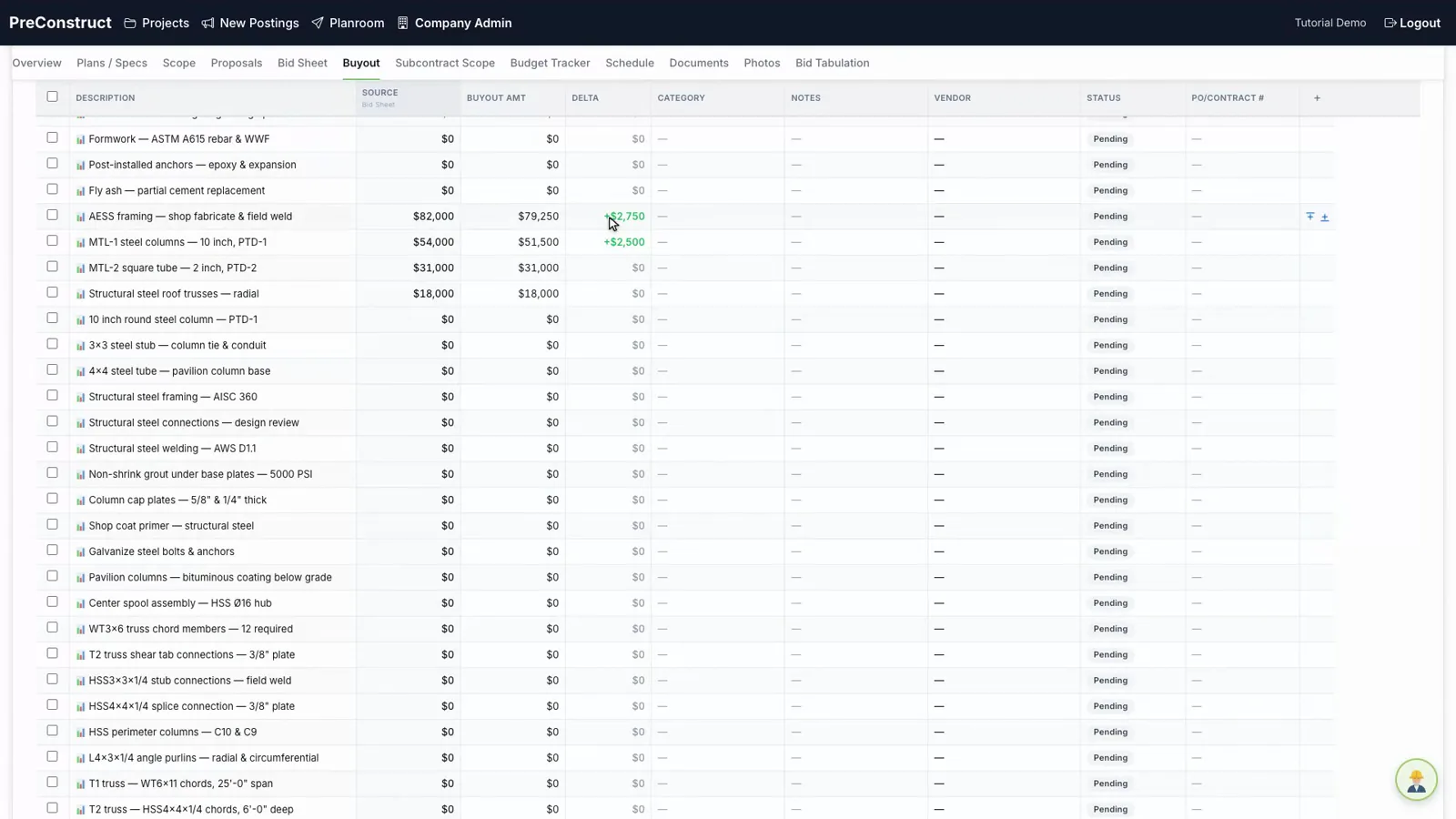The width and height of the screenshot is (1456, 819).
Task: Check the AESS framing row checkbox
Action: tap(52, 215)
